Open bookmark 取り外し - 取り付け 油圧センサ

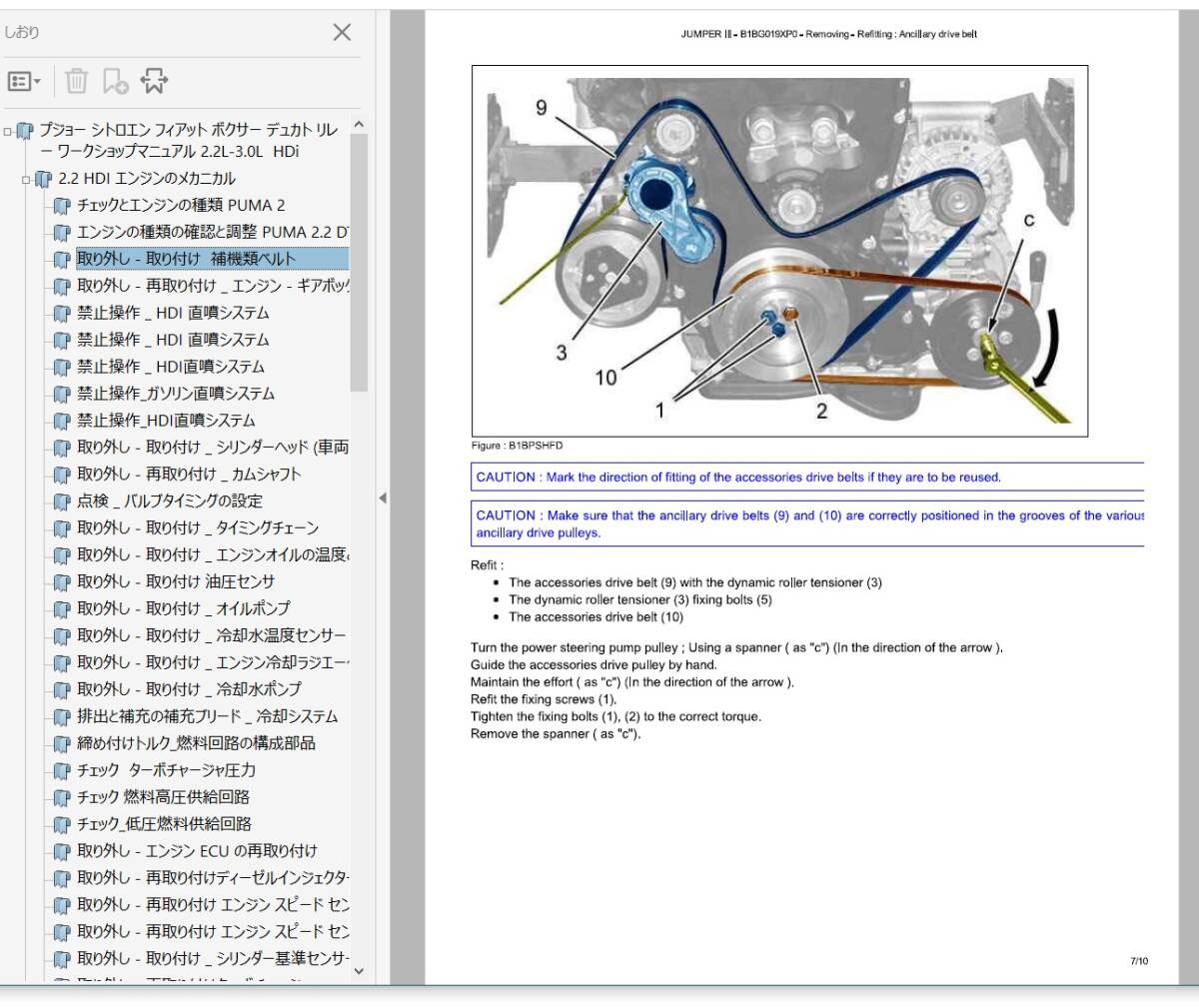[176, 582]
